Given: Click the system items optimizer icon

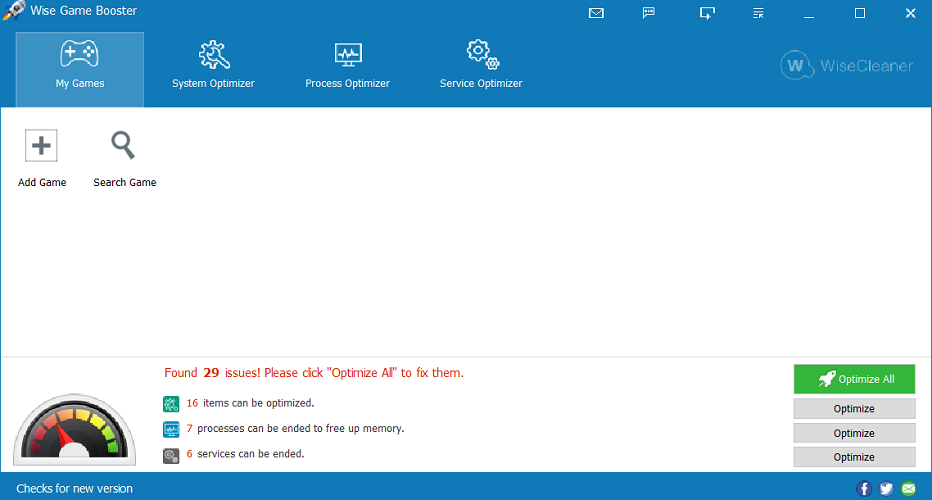Looking at the screenshot, I should tap(171, 404).
